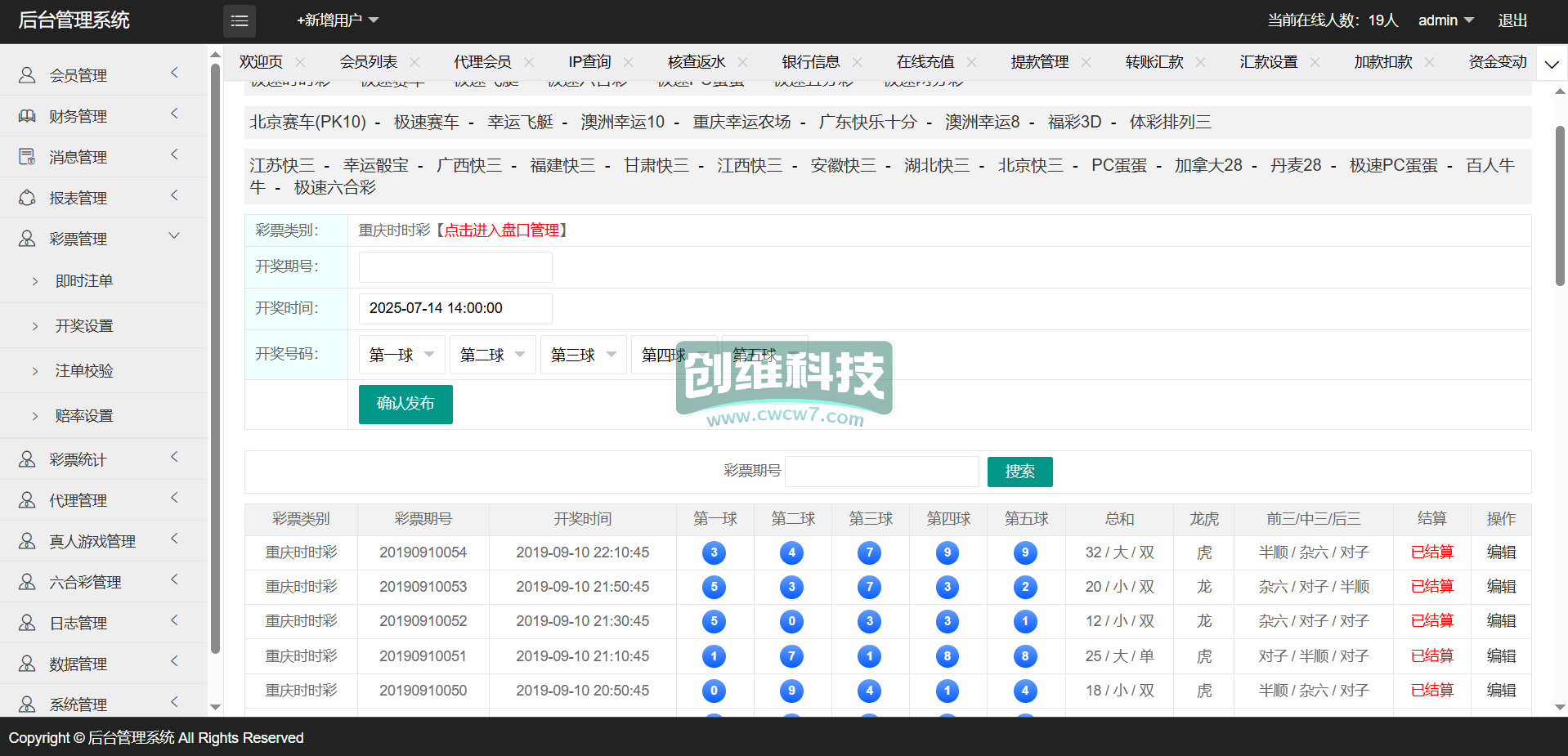Select 江苏快三 lottery link
Screen dimensions: 1568x756
pyautogui.click(x=282, y=165)
